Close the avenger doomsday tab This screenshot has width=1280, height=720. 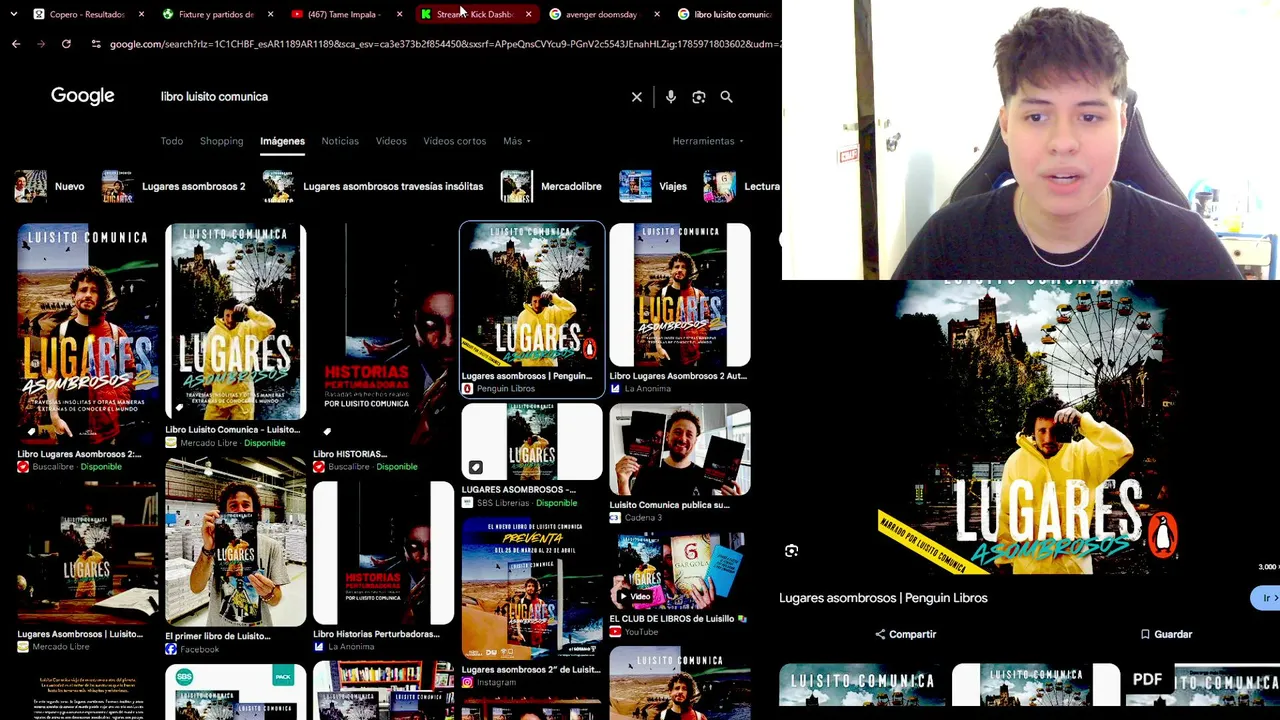(x=657, y=14)
